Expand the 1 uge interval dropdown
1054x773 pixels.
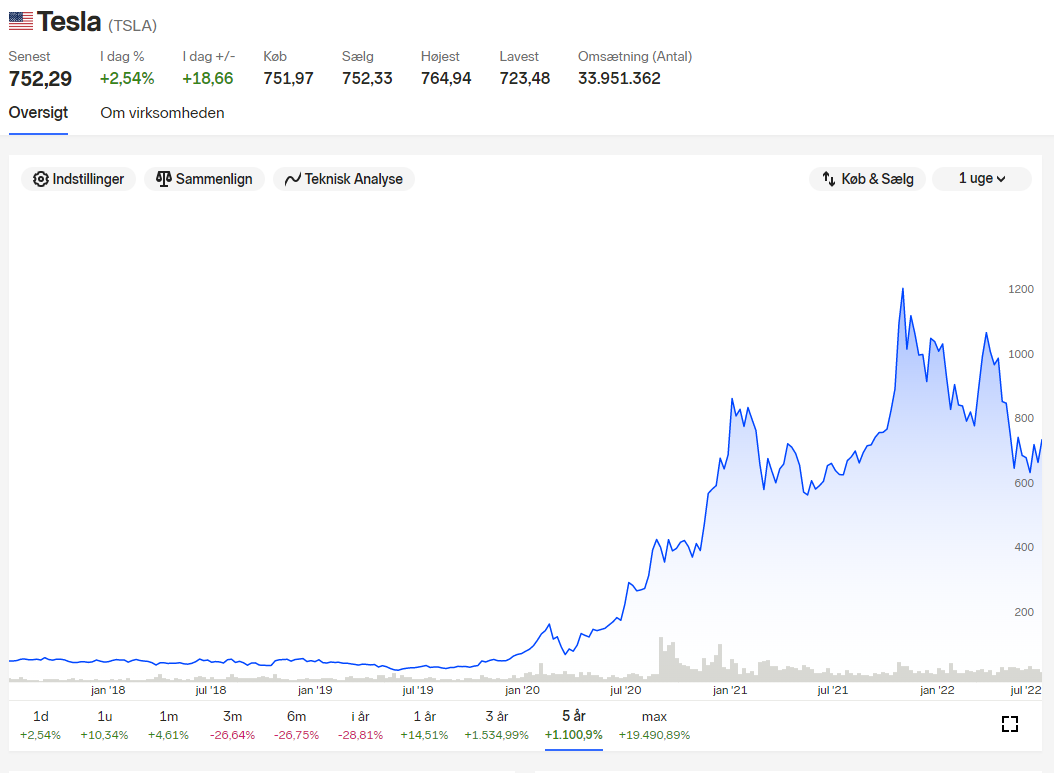[981, 179]
